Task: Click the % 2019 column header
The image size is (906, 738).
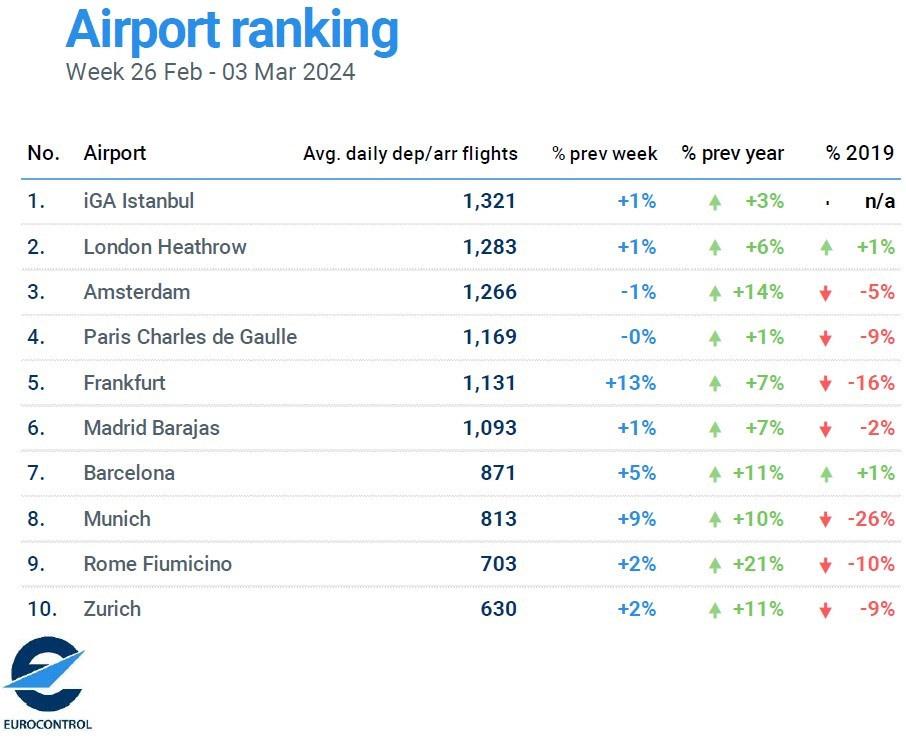Action: point(860,153)
